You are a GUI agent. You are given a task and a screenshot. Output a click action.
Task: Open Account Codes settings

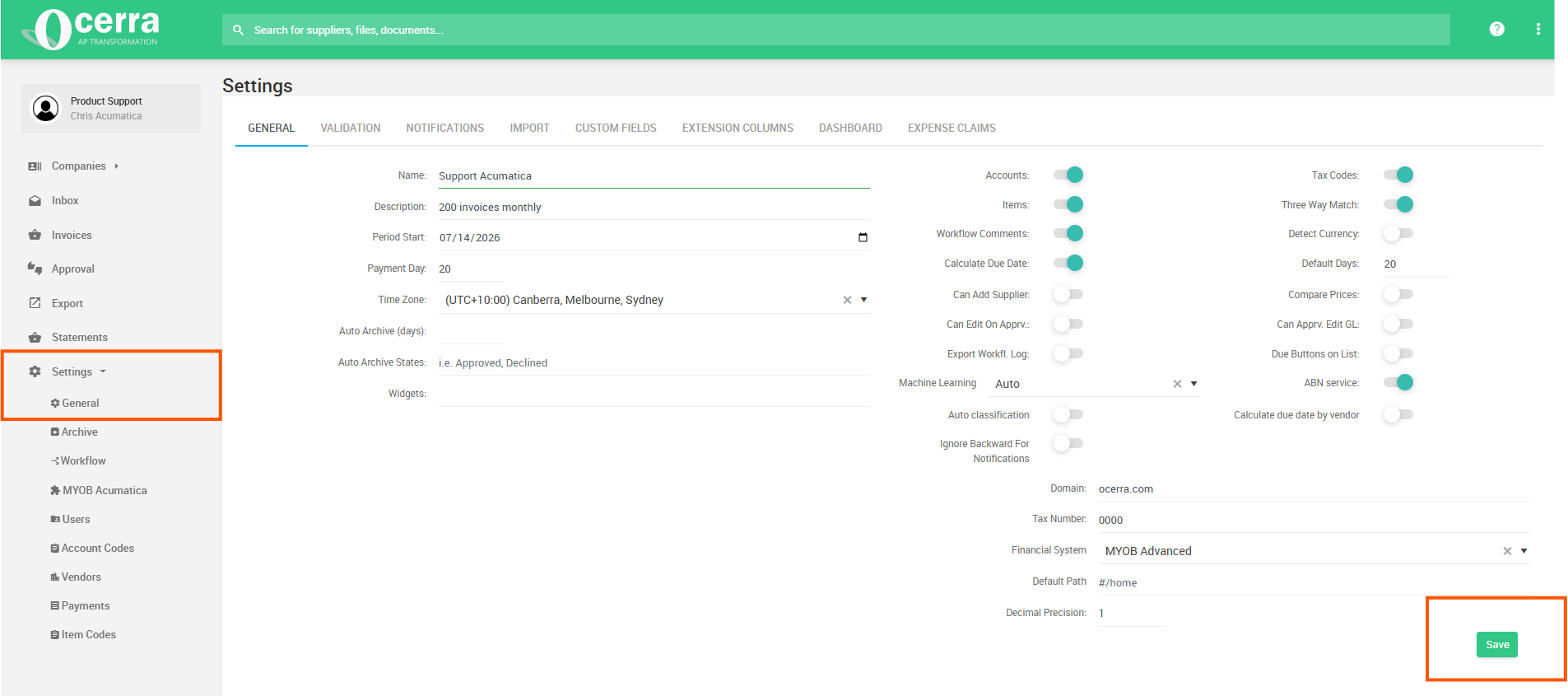coord(92,548)
